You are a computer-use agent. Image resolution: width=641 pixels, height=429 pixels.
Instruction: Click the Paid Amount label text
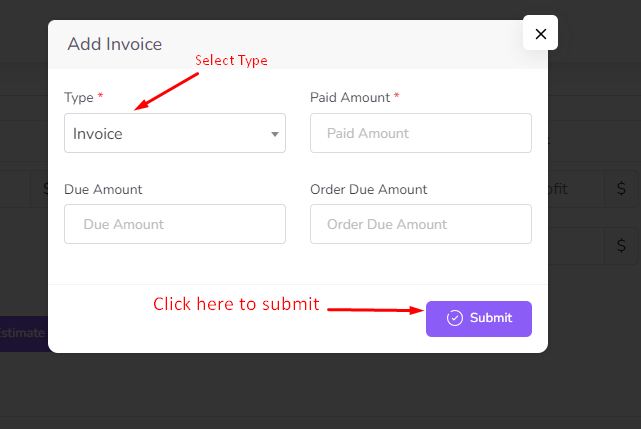coord(350,97)
